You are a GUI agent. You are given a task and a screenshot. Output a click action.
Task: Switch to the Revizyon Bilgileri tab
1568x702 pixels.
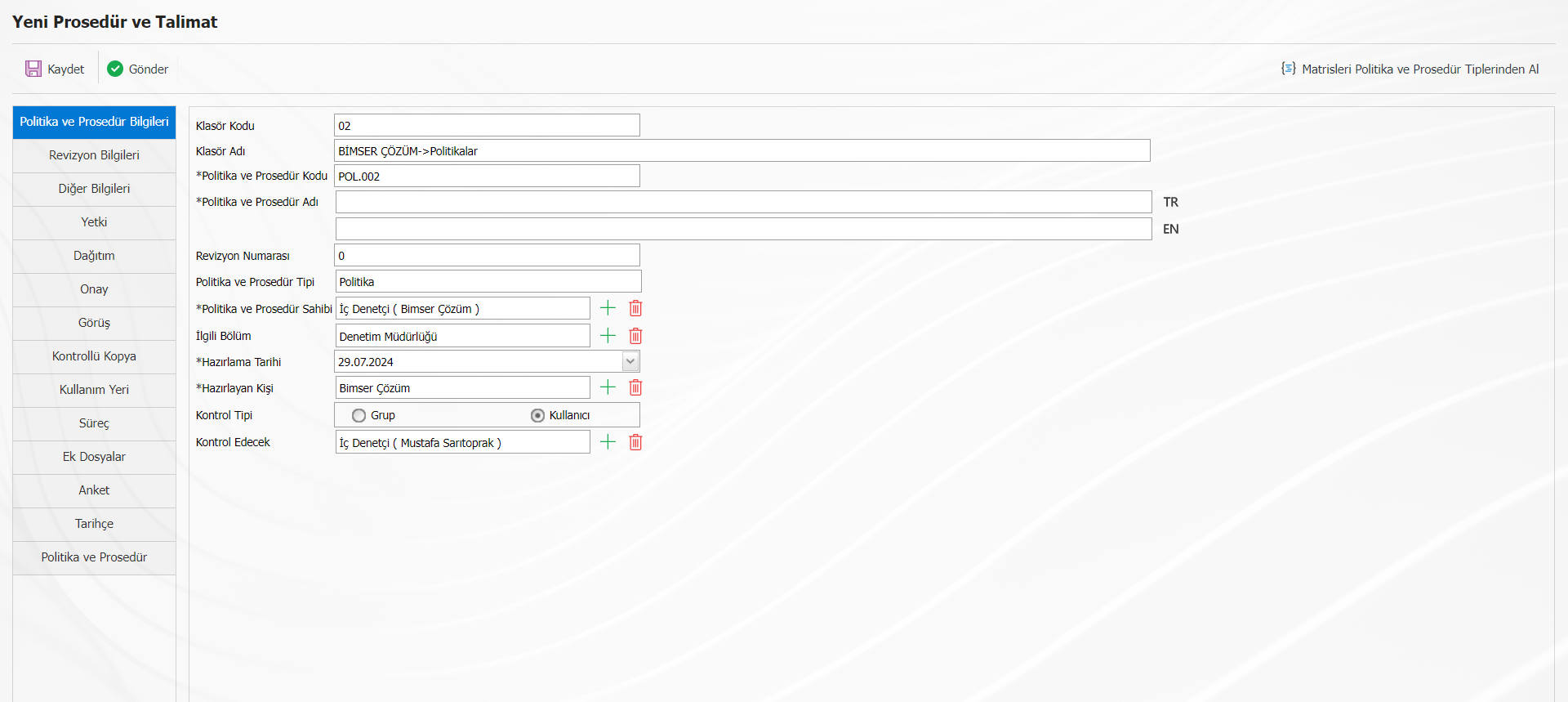point(94,155)
